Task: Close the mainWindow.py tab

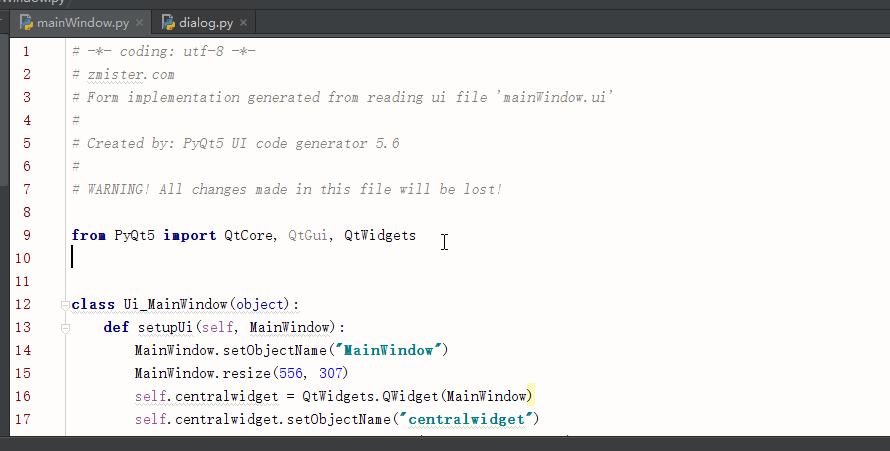Action: point(140,23)
